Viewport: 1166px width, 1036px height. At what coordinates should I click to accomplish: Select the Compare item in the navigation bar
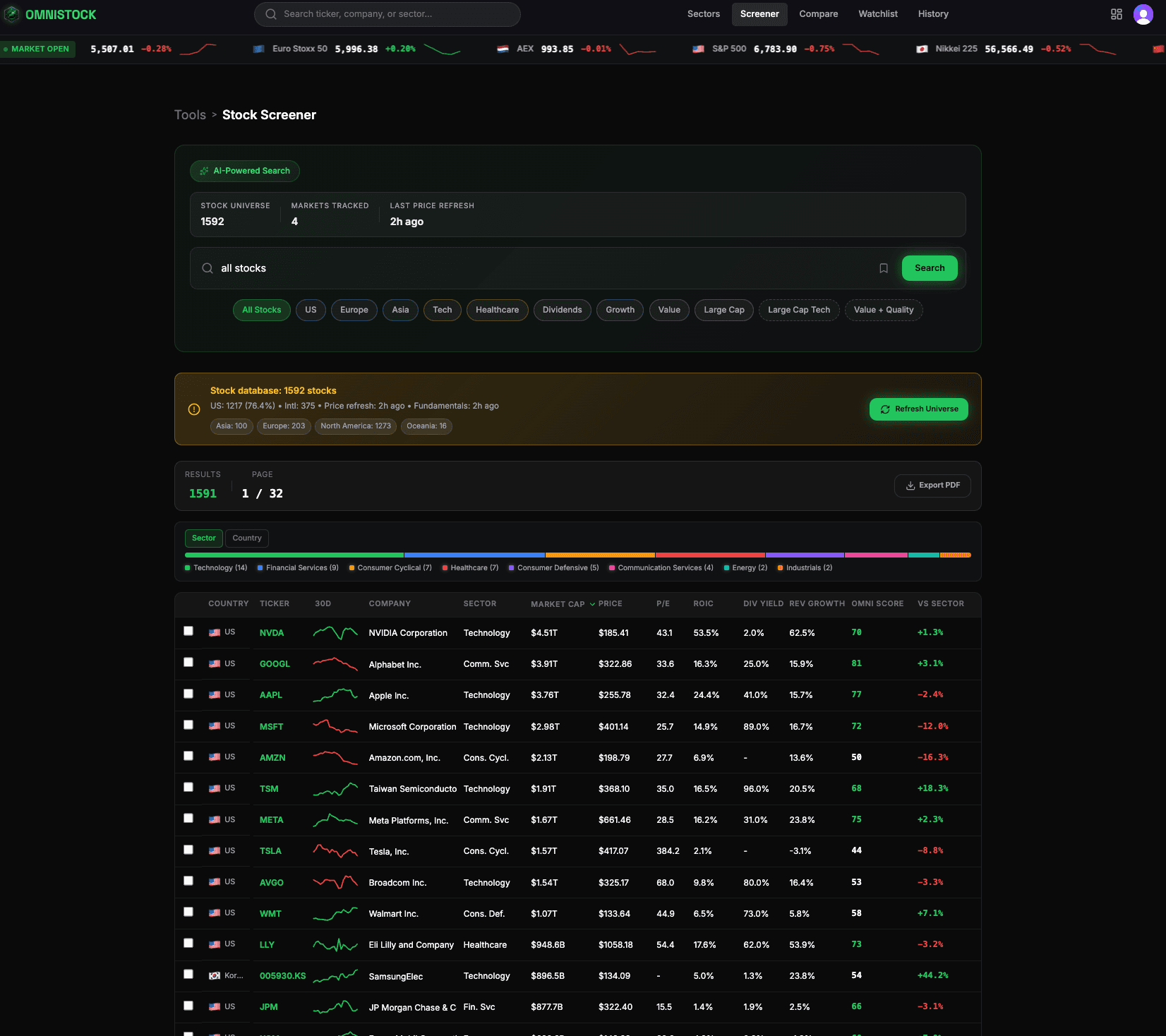pos(818,13)
